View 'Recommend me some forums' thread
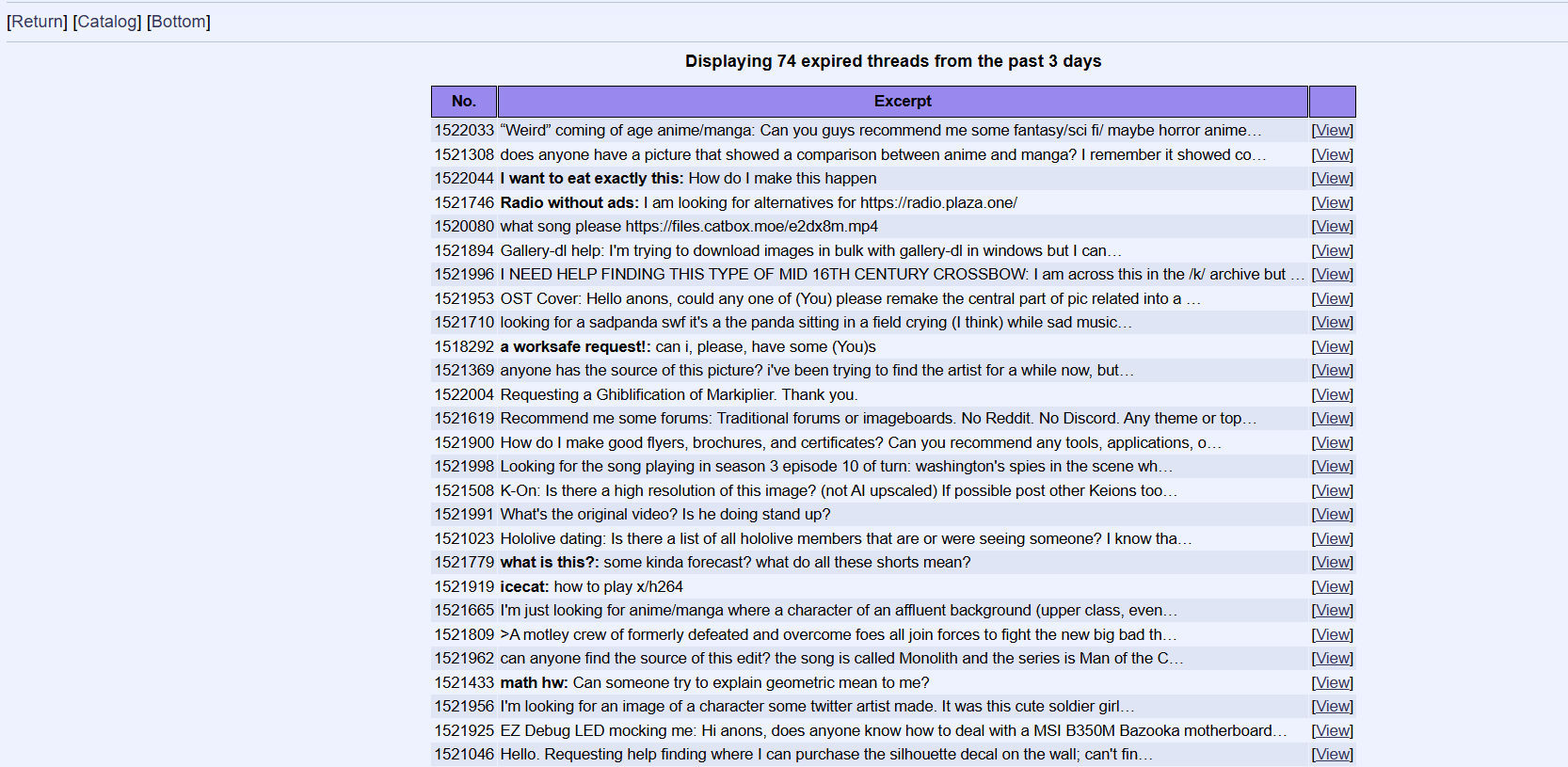This screenshot has width=1568, height=767. point(1333,419)
